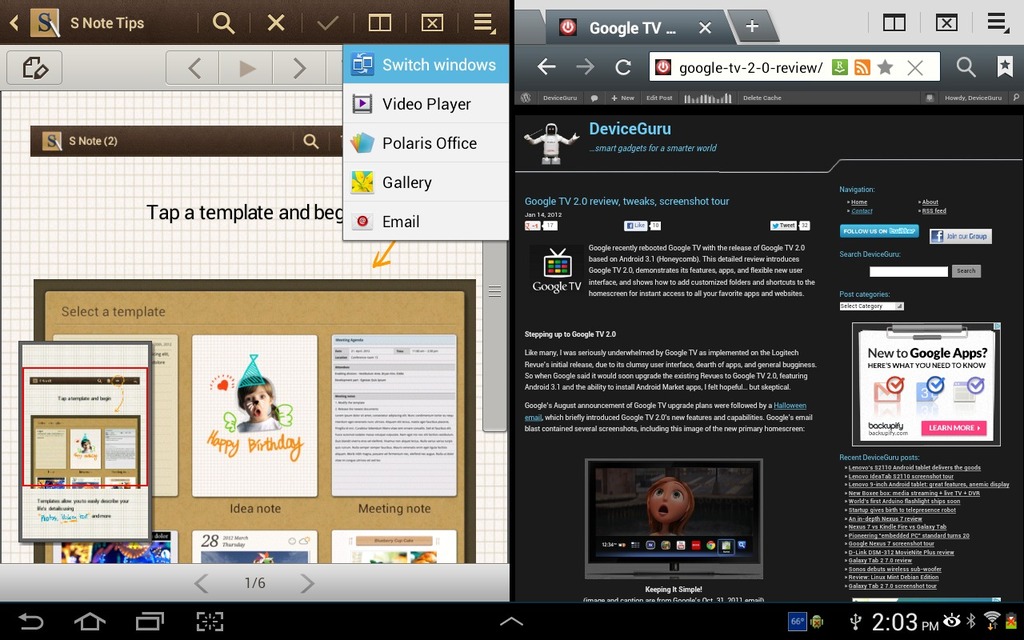Open An in-depth Nexus 7 review link

[885, 519]
